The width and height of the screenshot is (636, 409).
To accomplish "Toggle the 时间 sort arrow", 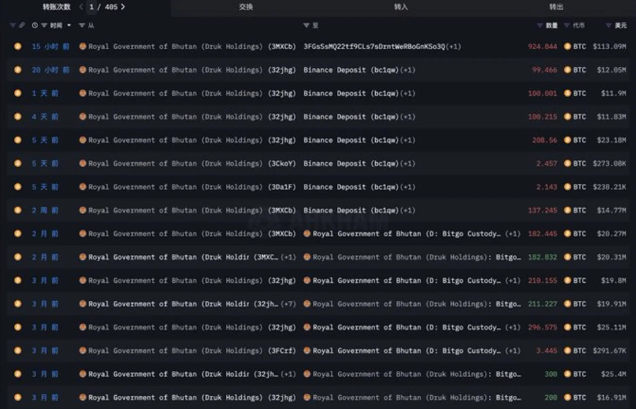I will point(69,25).
